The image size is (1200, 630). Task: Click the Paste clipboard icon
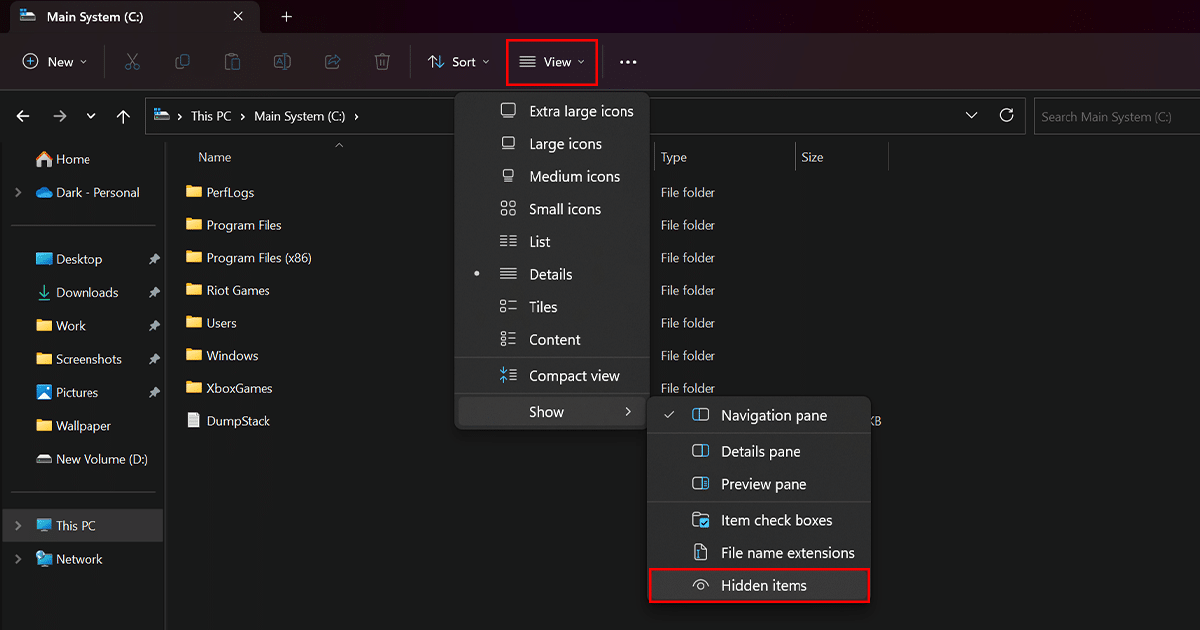click(232, 62)
